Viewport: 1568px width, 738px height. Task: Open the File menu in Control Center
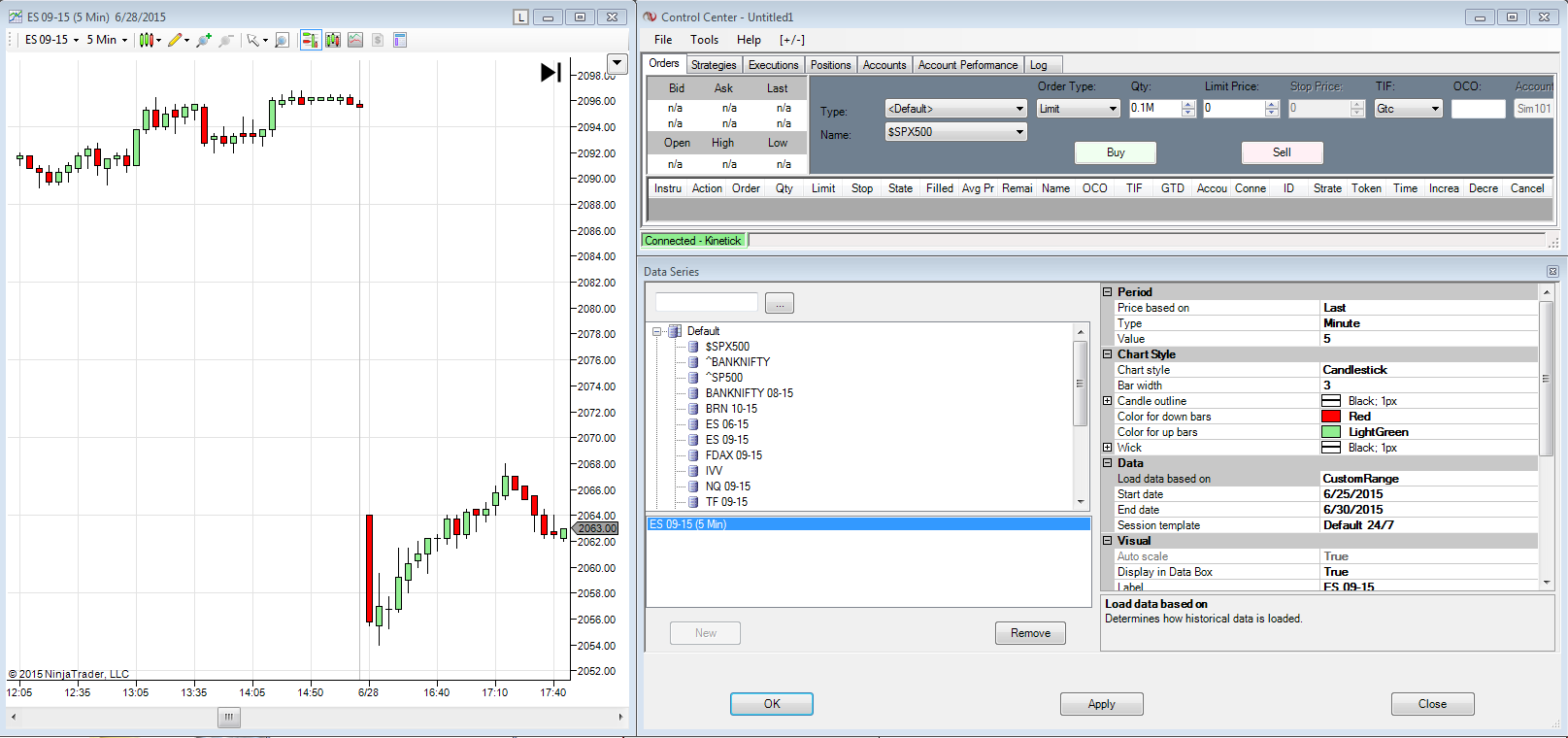click(663, 40)
